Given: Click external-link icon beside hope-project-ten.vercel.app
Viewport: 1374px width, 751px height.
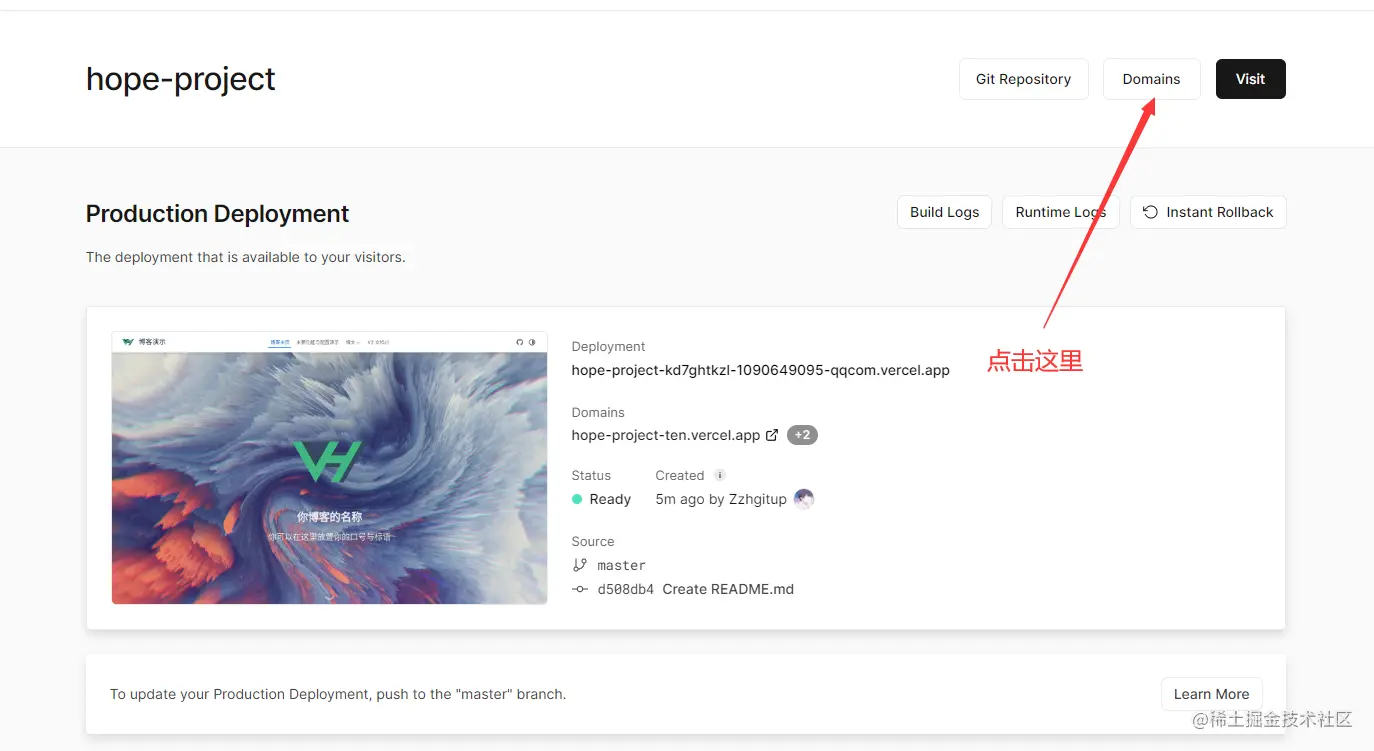Looking at the screenshot, I should click(x=772, y=435).
